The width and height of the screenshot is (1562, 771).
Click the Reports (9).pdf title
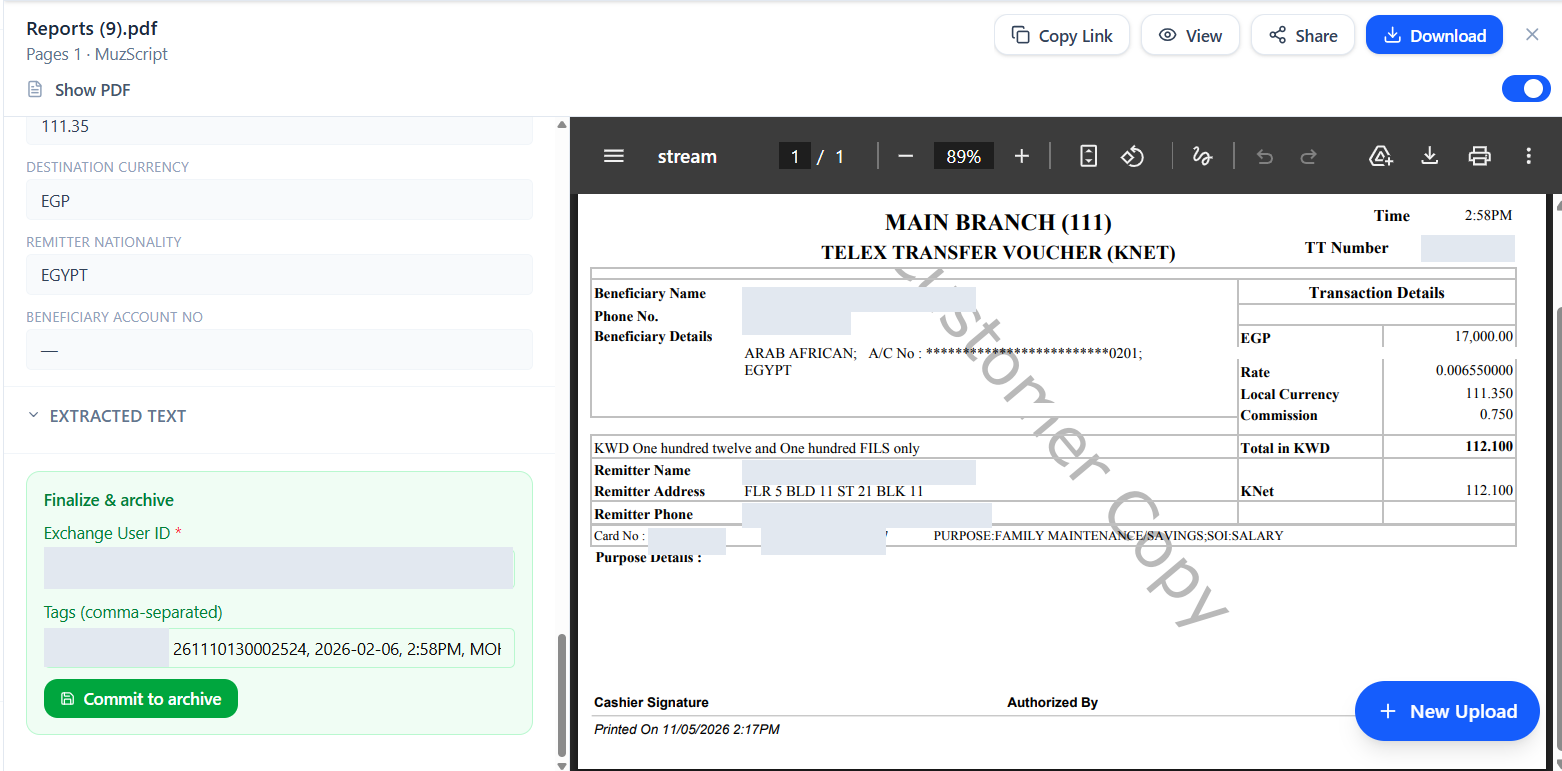pos(92,28)
